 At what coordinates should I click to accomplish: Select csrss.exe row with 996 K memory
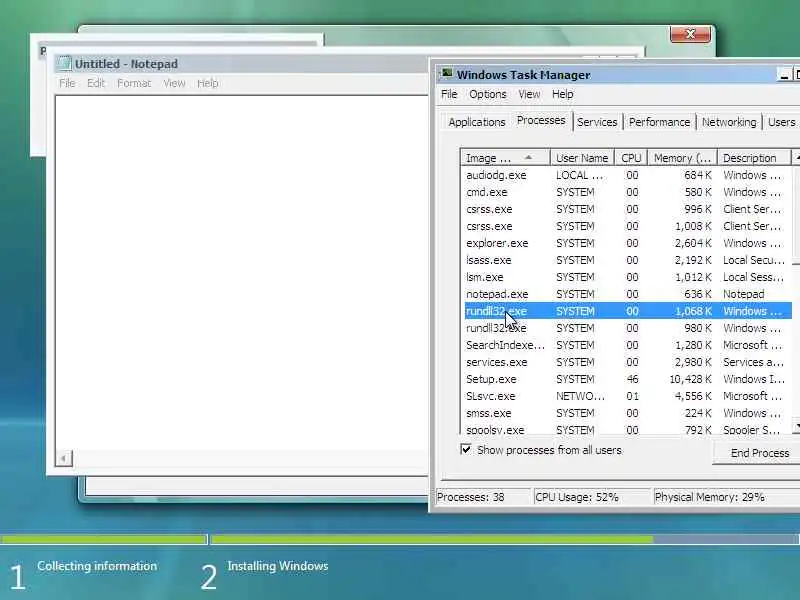pyautogui.click(x=628, y=209)
